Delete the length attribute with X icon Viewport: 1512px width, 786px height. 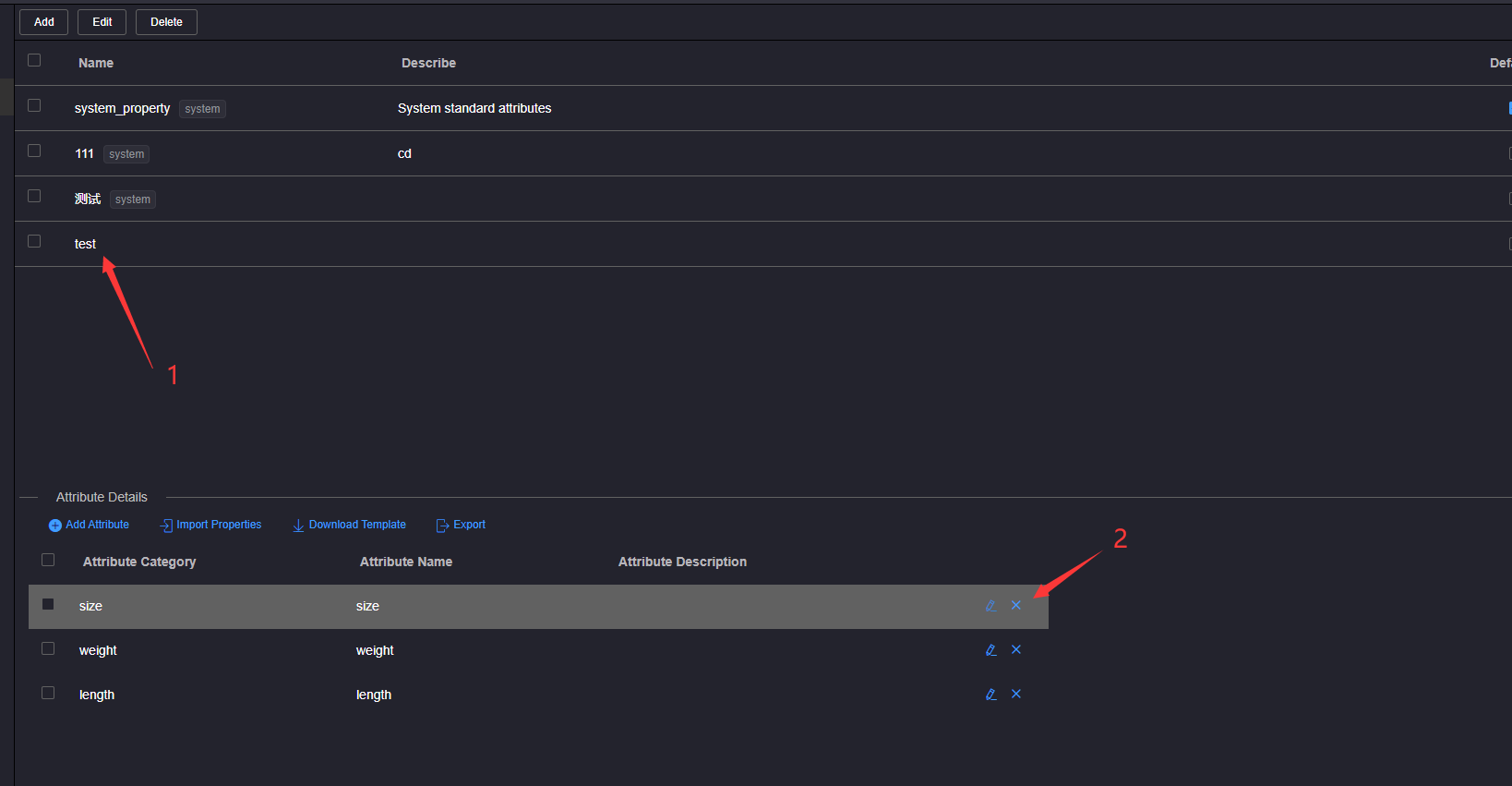click(x=1016, y=694)
